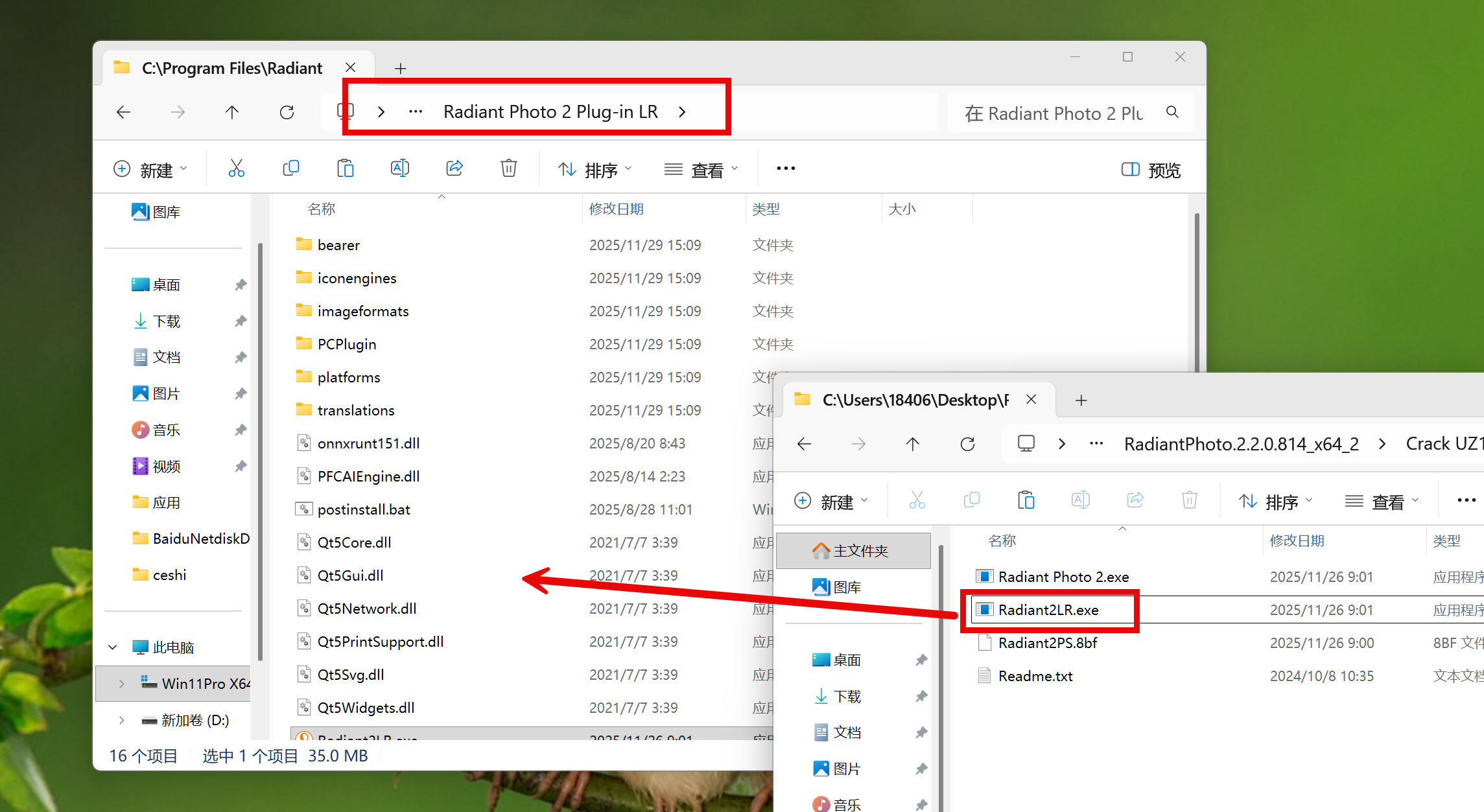Image resolution: width=1484 pixels, height=812 pixels.
Task: Click the Paste icon in right window toolbar
Action: click(x=1026, y=501)
